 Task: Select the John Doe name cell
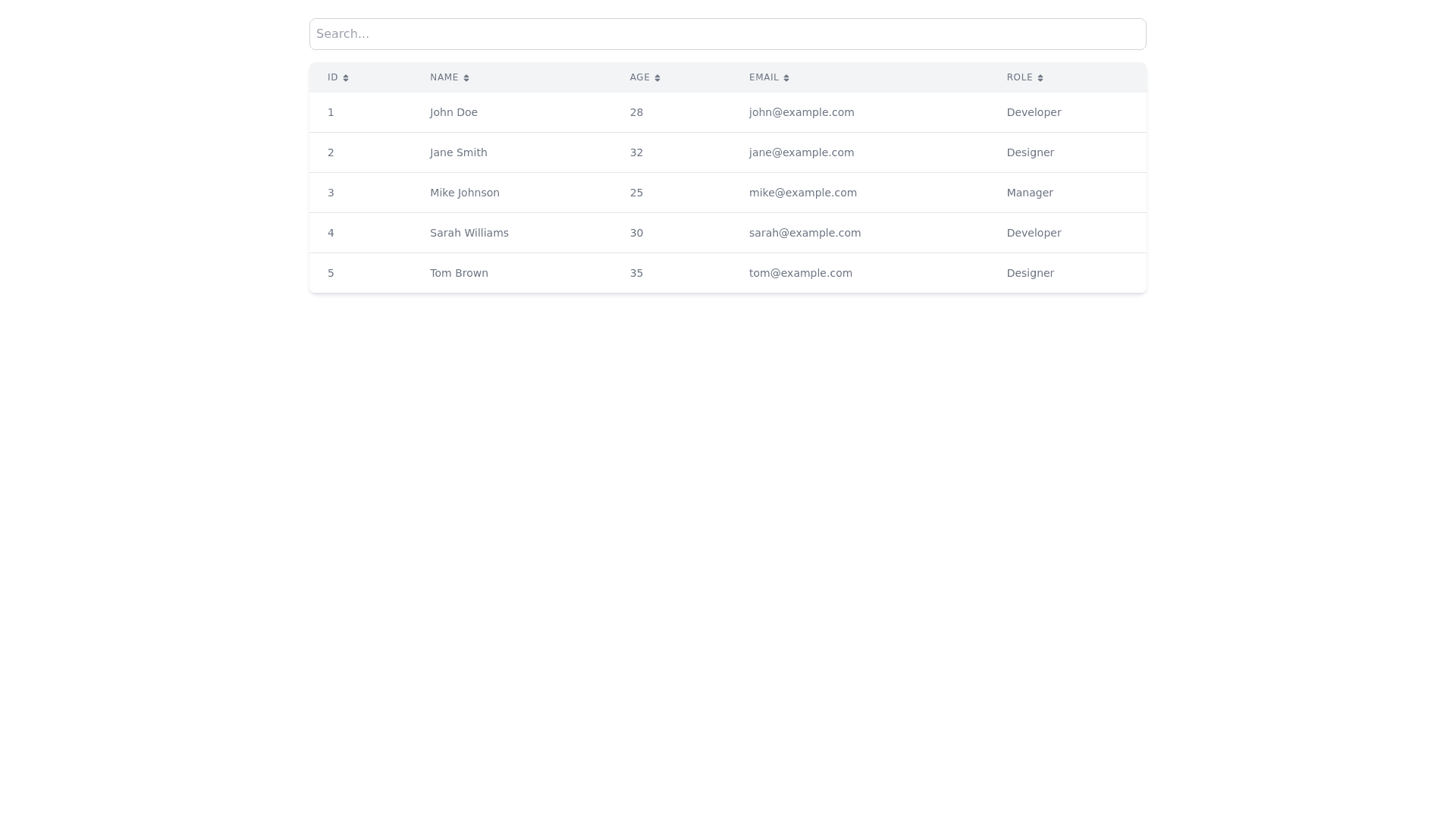pos(453,112)
